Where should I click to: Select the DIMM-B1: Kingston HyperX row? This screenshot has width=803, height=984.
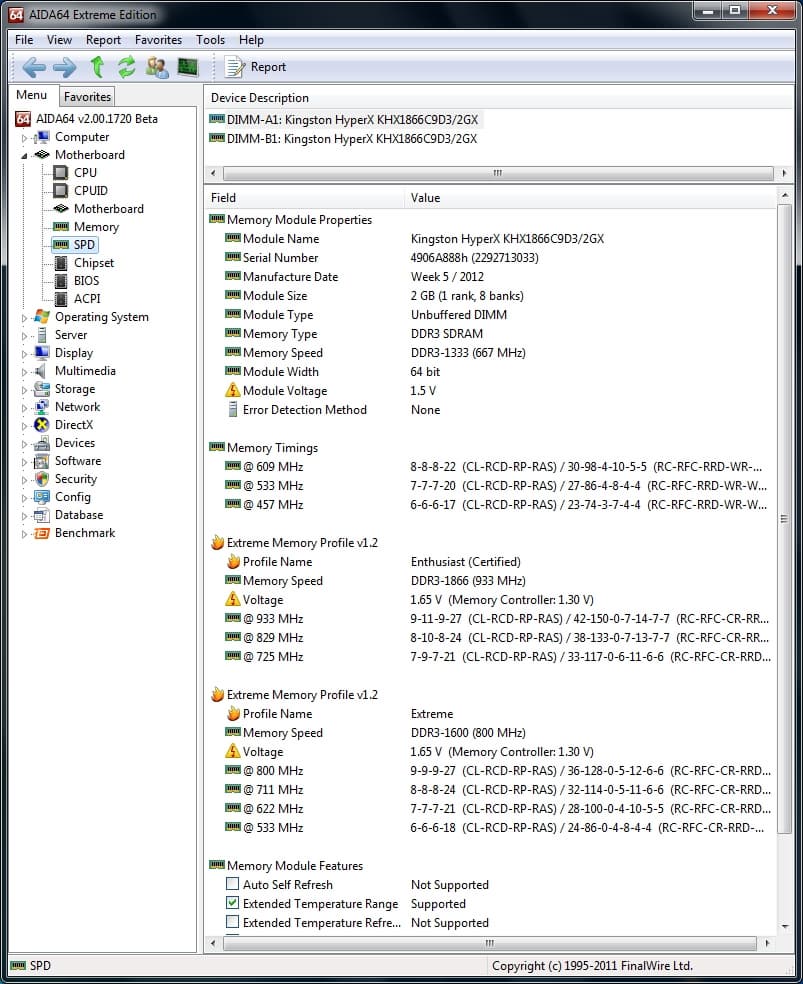(344, 138)
